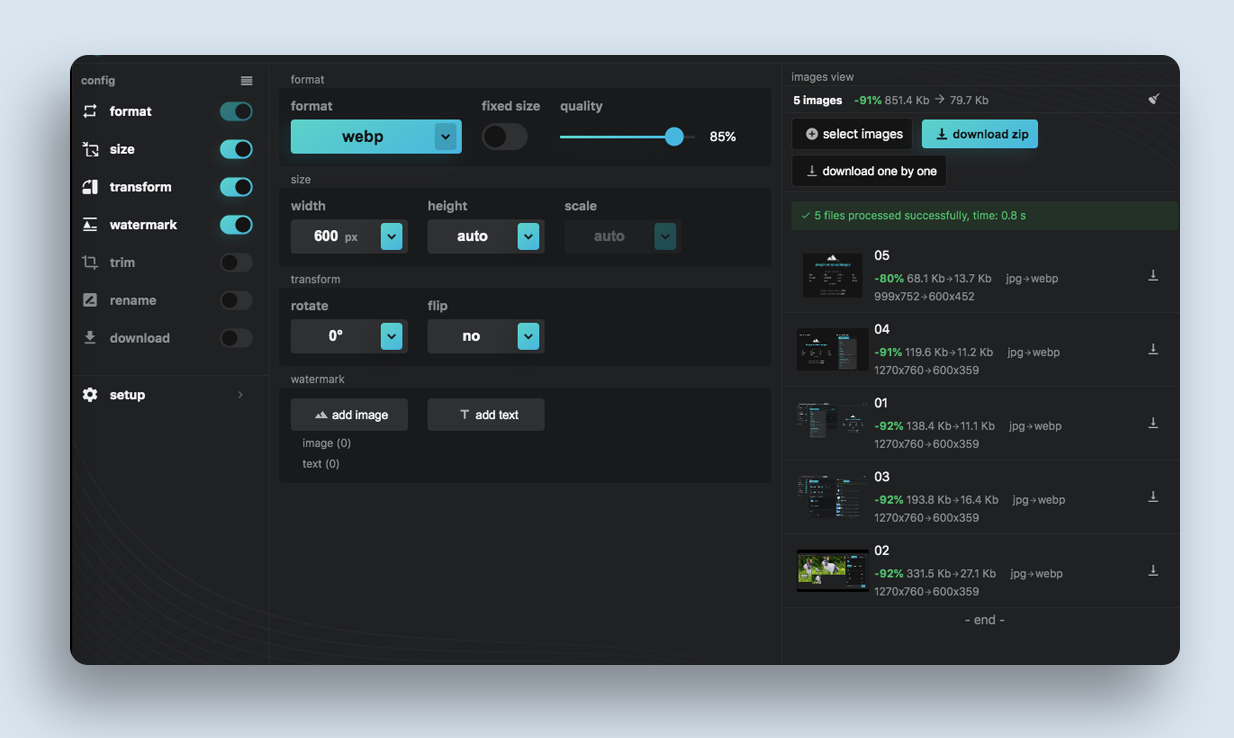1234x738 pixels.
Task: Click the rename icon in sidebar
Action: (x=90, y=300)
